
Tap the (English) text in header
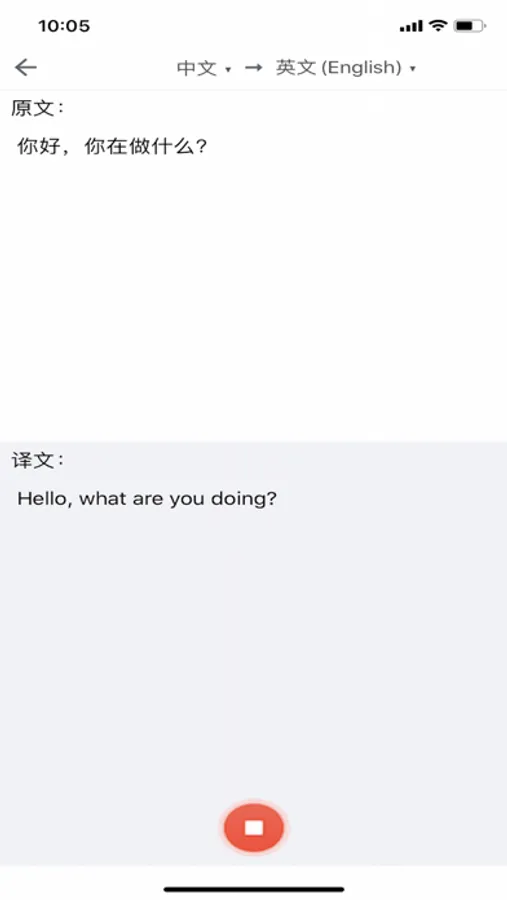361,68
